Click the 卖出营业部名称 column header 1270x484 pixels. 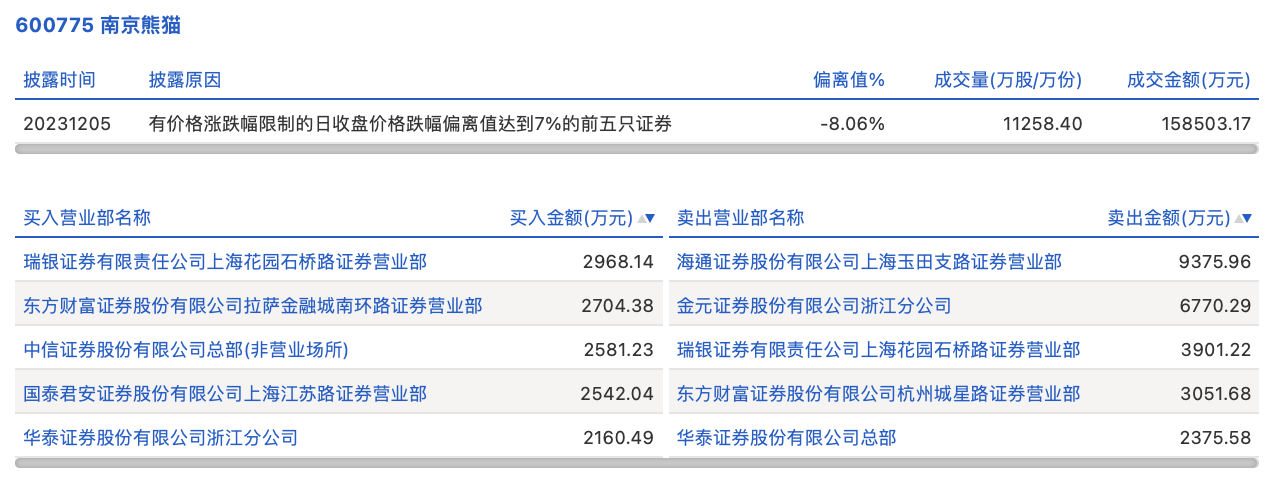click(x=740, y=218)
